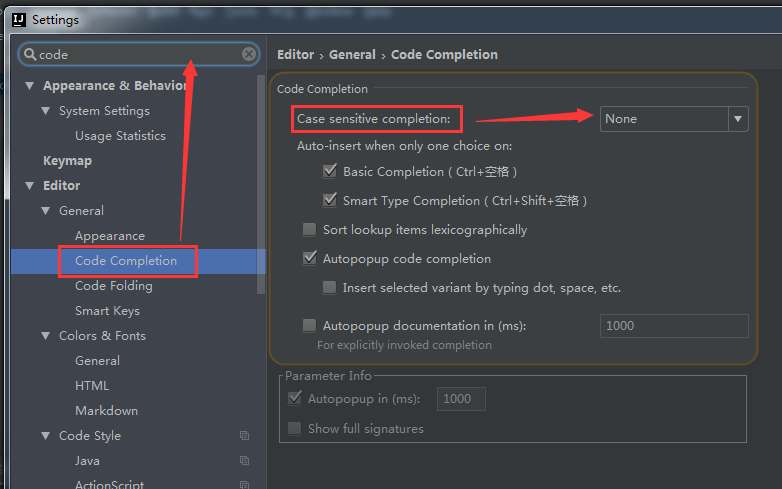Collapse the Editor tree node
The height and width of the screenshot is (489, 782).
pyautogui.click(x=30, y=186)
